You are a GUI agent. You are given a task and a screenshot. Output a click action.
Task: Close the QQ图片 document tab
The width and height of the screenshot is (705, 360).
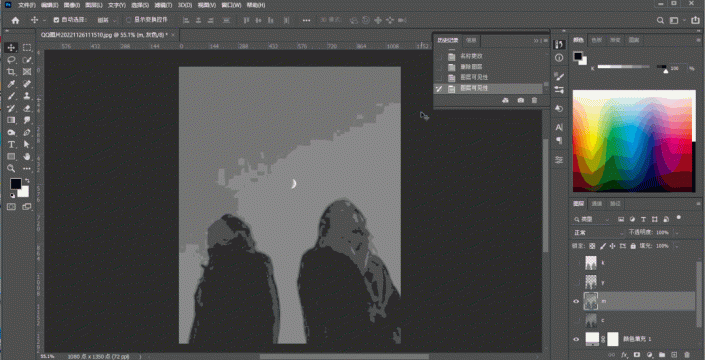coord(173,35)
